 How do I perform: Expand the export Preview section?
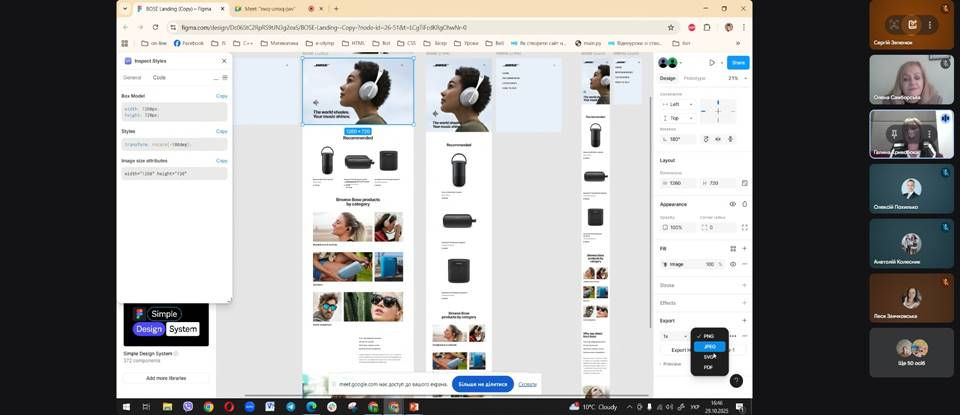point(669,364)
